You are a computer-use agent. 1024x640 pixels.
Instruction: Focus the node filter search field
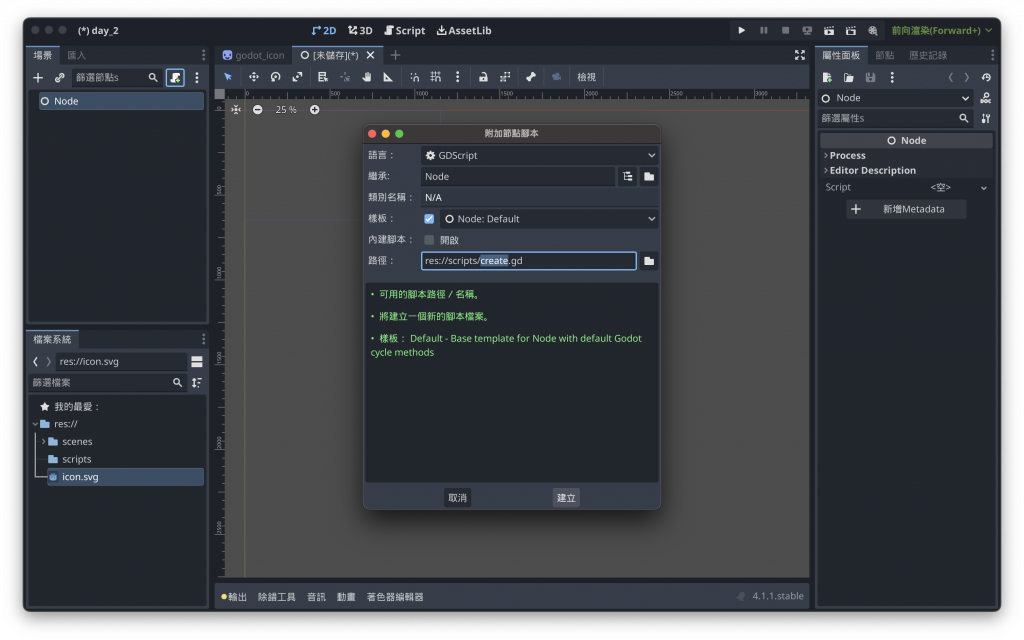point(116,78)
